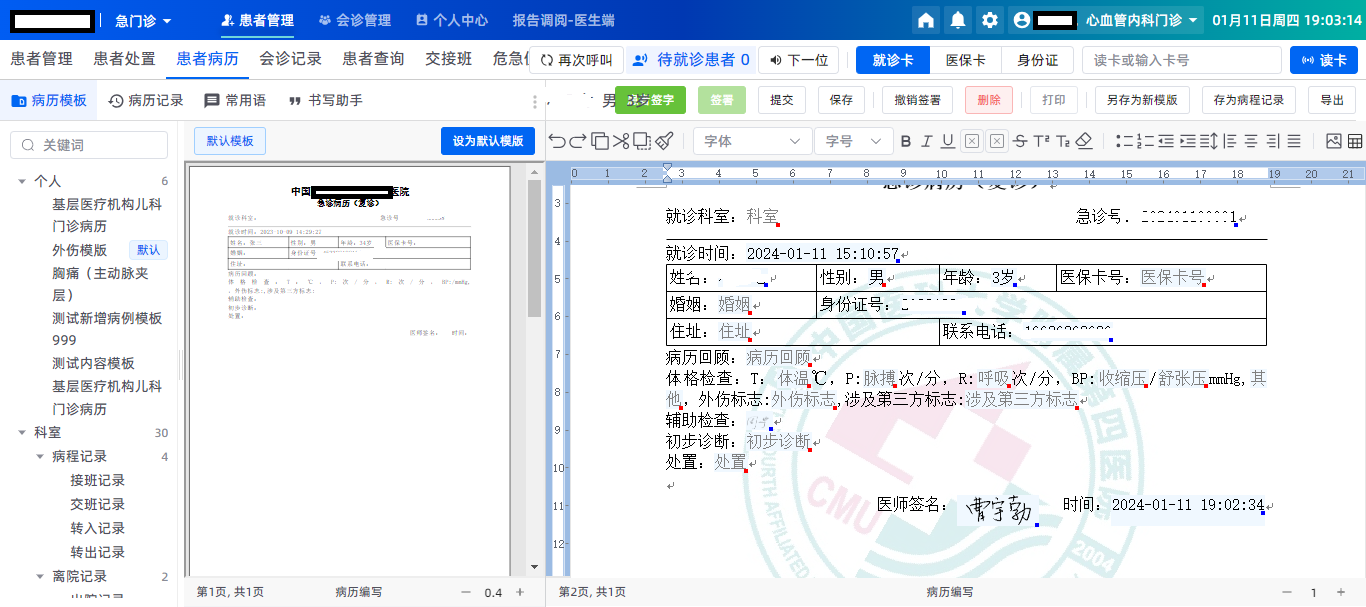This screenshot has height=607, width=1366.
Task: Click the copy icon in editor toolbar
Action: click(599, 141)
